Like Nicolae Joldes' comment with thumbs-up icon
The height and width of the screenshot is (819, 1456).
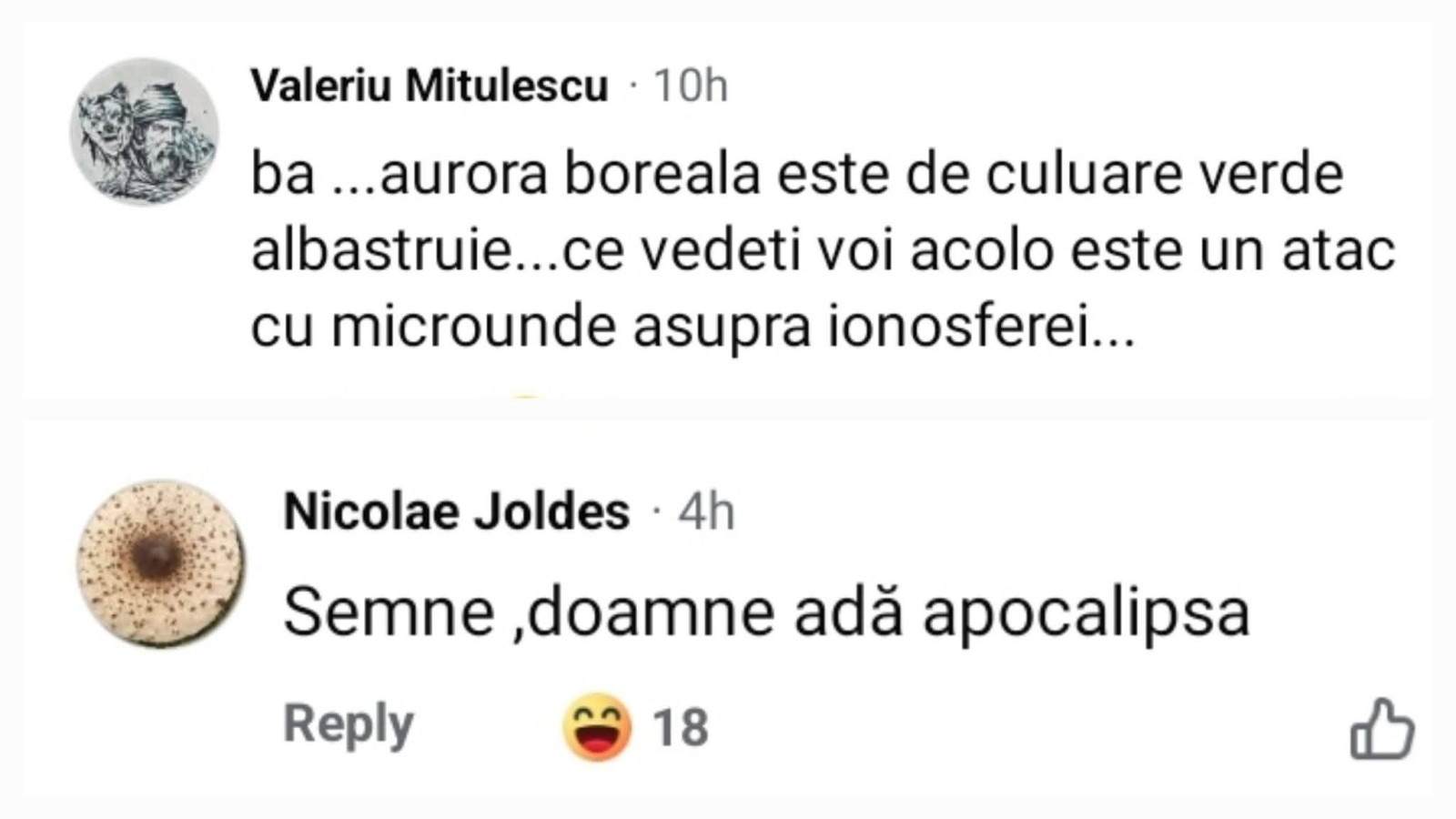coord(1381,728)
